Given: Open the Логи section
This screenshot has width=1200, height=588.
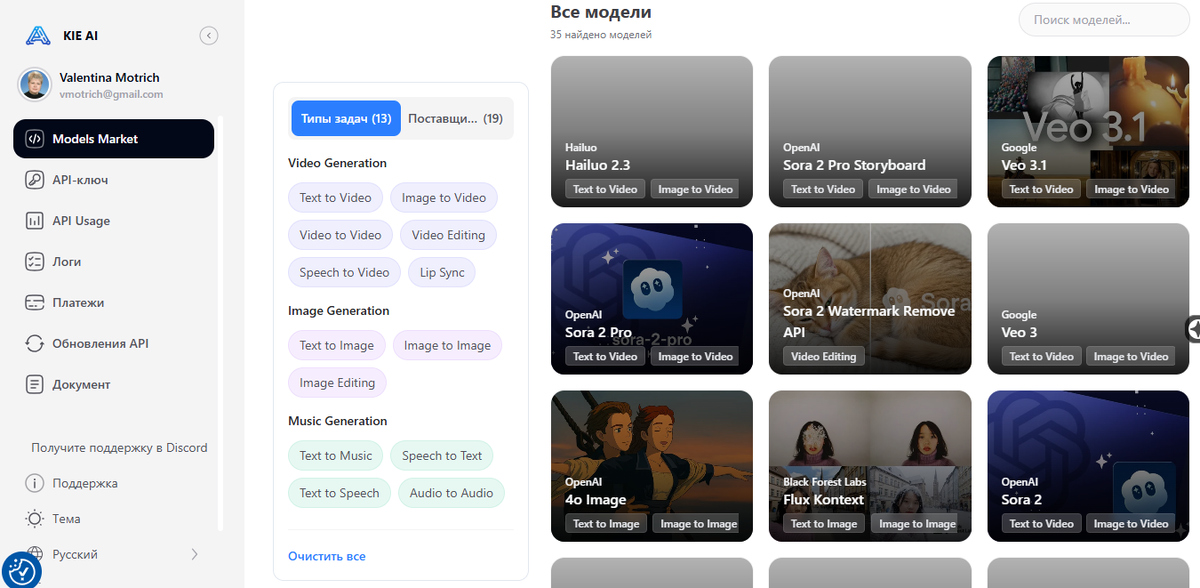Looking at the screenshot, I should (x=114, y=262).
